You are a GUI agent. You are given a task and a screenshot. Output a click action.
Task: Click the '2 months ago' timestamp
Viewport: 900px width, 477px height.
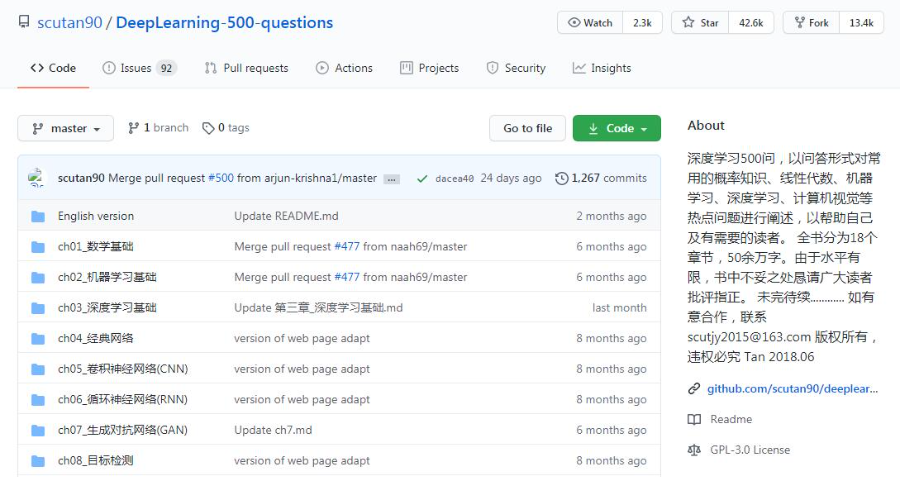pyautogui.click(x=611, y=216)
